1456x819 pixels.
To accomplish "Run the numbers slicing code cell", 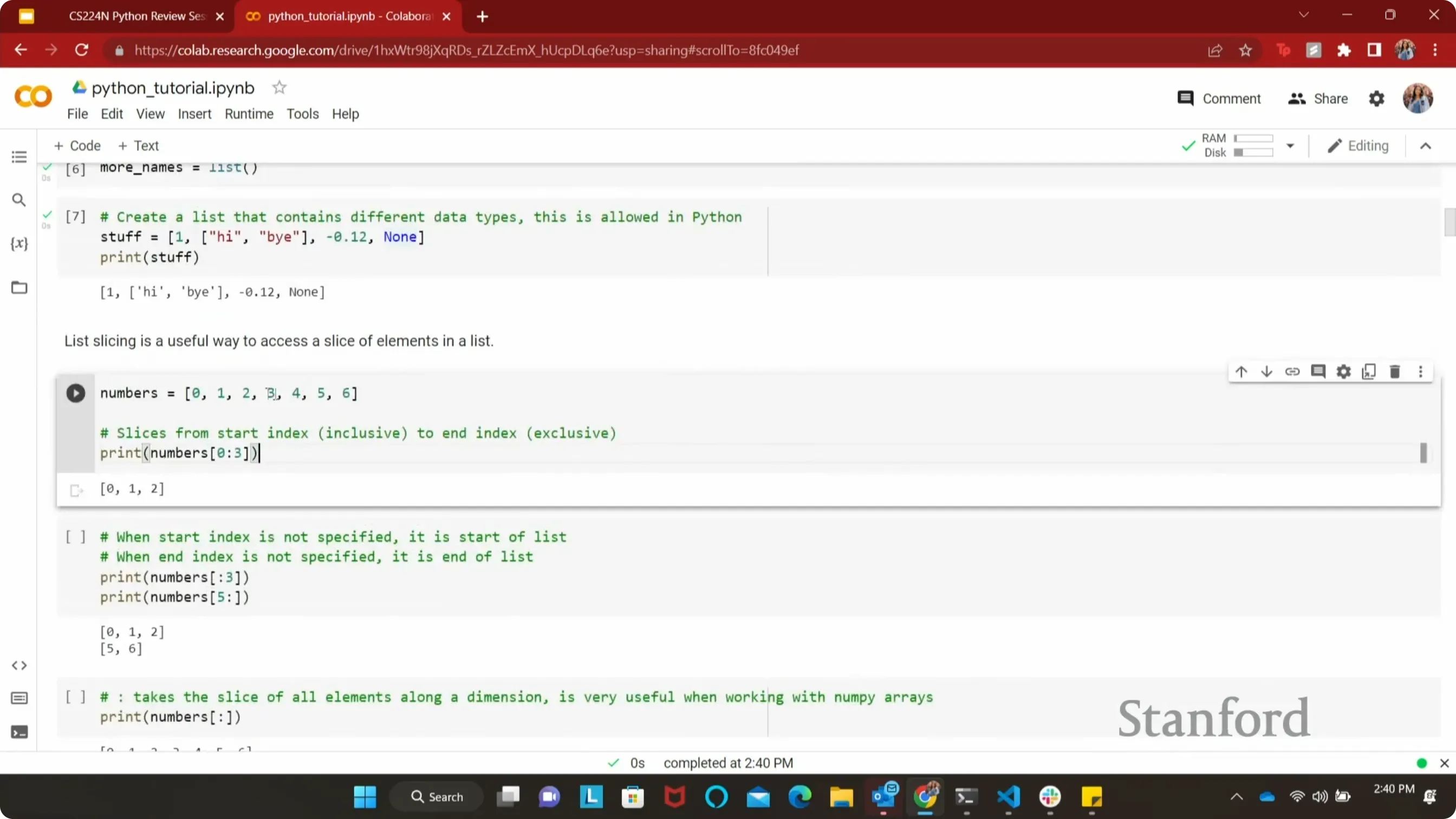I will 75,393.
